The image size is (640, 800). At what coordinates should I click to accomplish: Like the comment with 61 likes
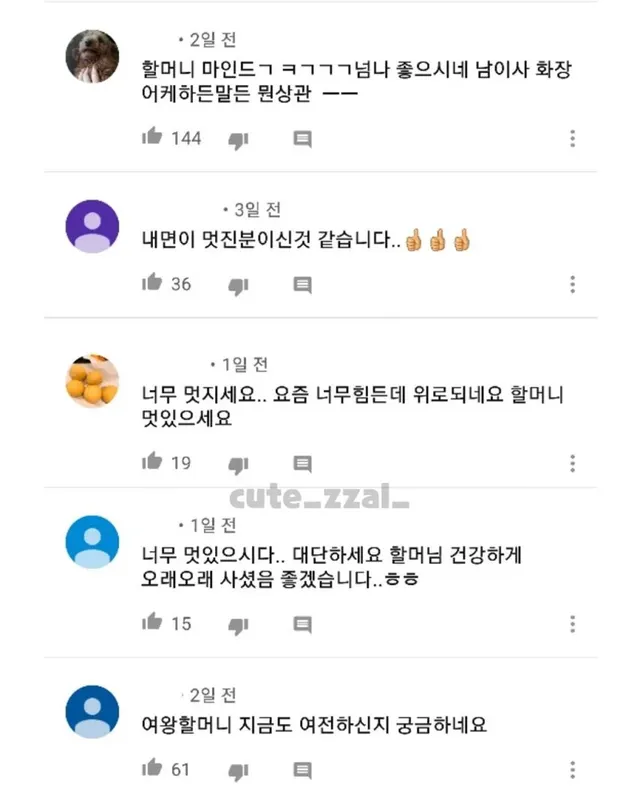(x=152, y=767)
